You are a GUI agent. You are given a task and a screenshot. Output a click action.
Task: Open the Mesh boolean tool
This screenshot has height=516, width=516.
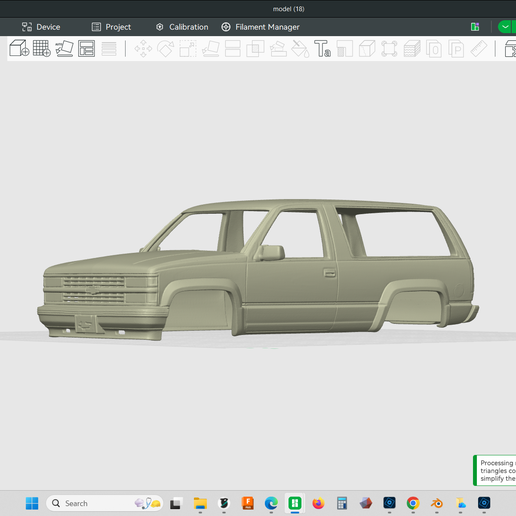click(x=255, y=49)
